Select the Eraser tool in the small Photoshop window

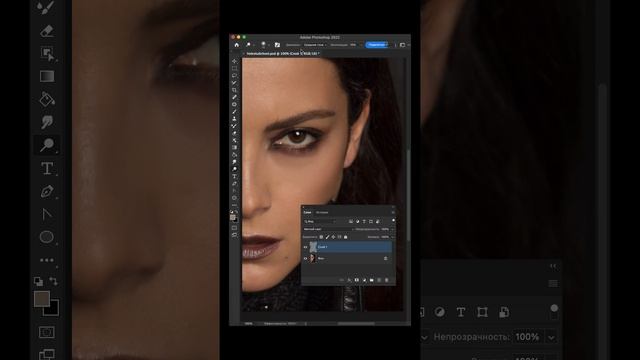click(234, 133)
